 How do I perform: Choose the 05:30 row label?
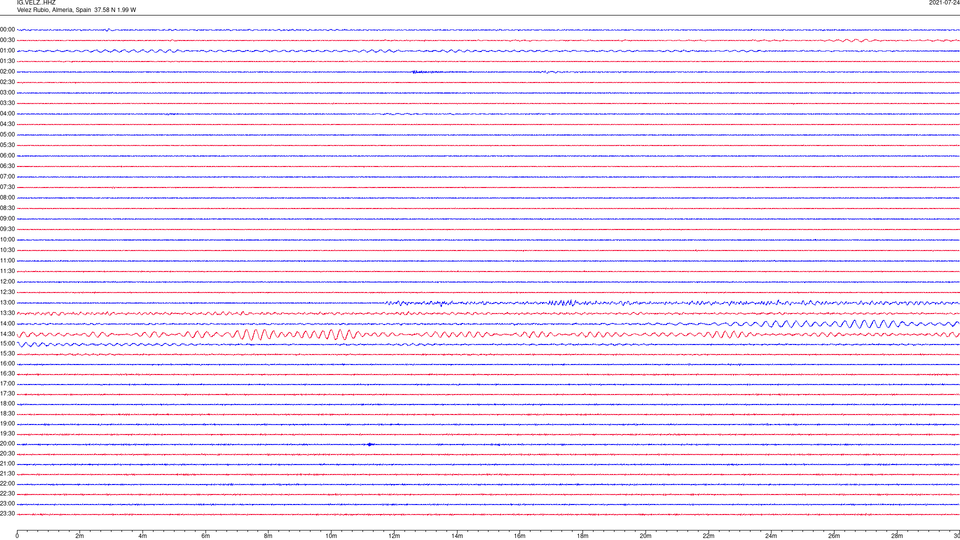tap(7, 145)
